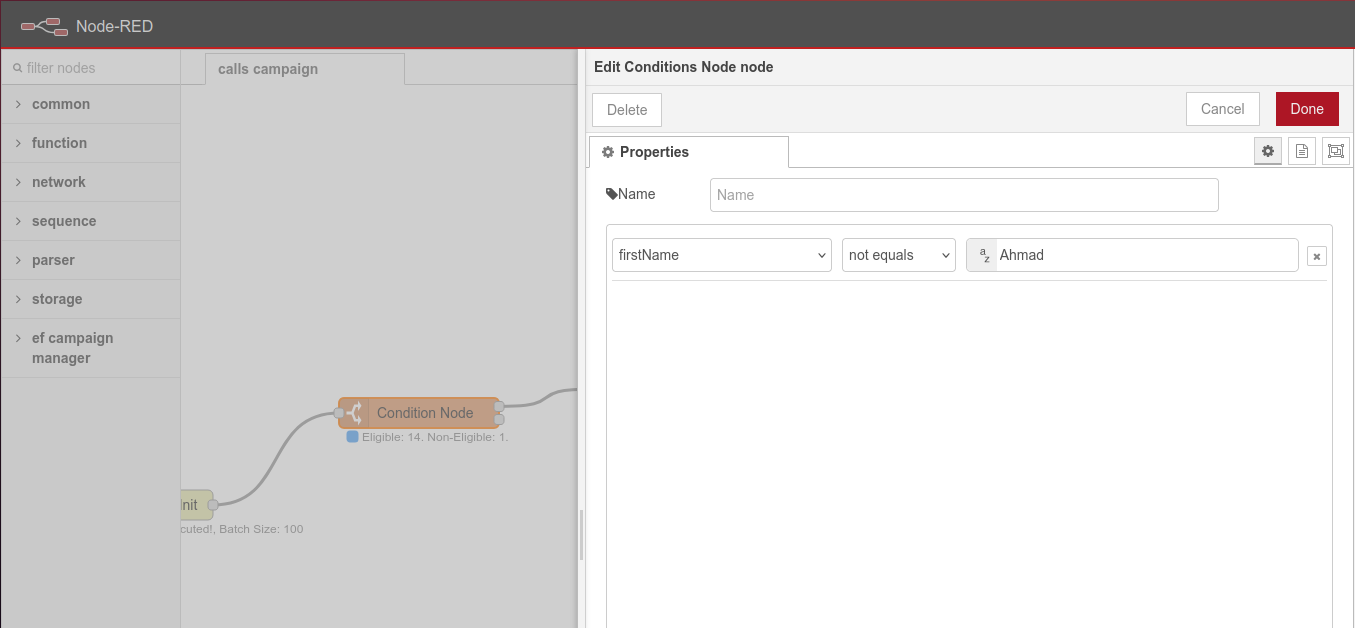Click the Node-RED logo icon
The width and height of the screenshot is (1355, 628).
pyautogui.click(x=44, y=26)
